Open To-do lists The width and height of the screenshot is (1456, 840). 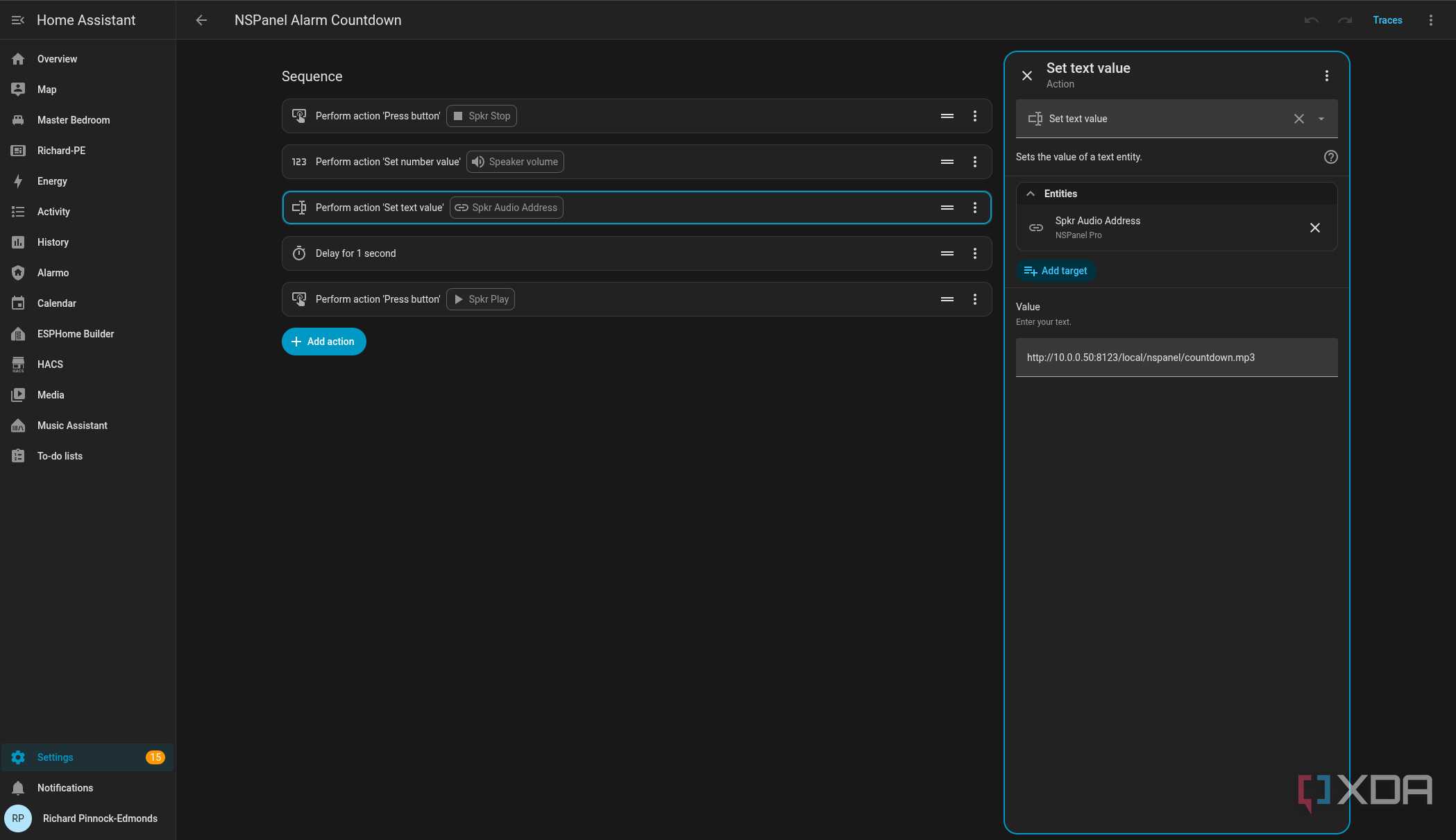pyautogui.click(x=87, y=456)
